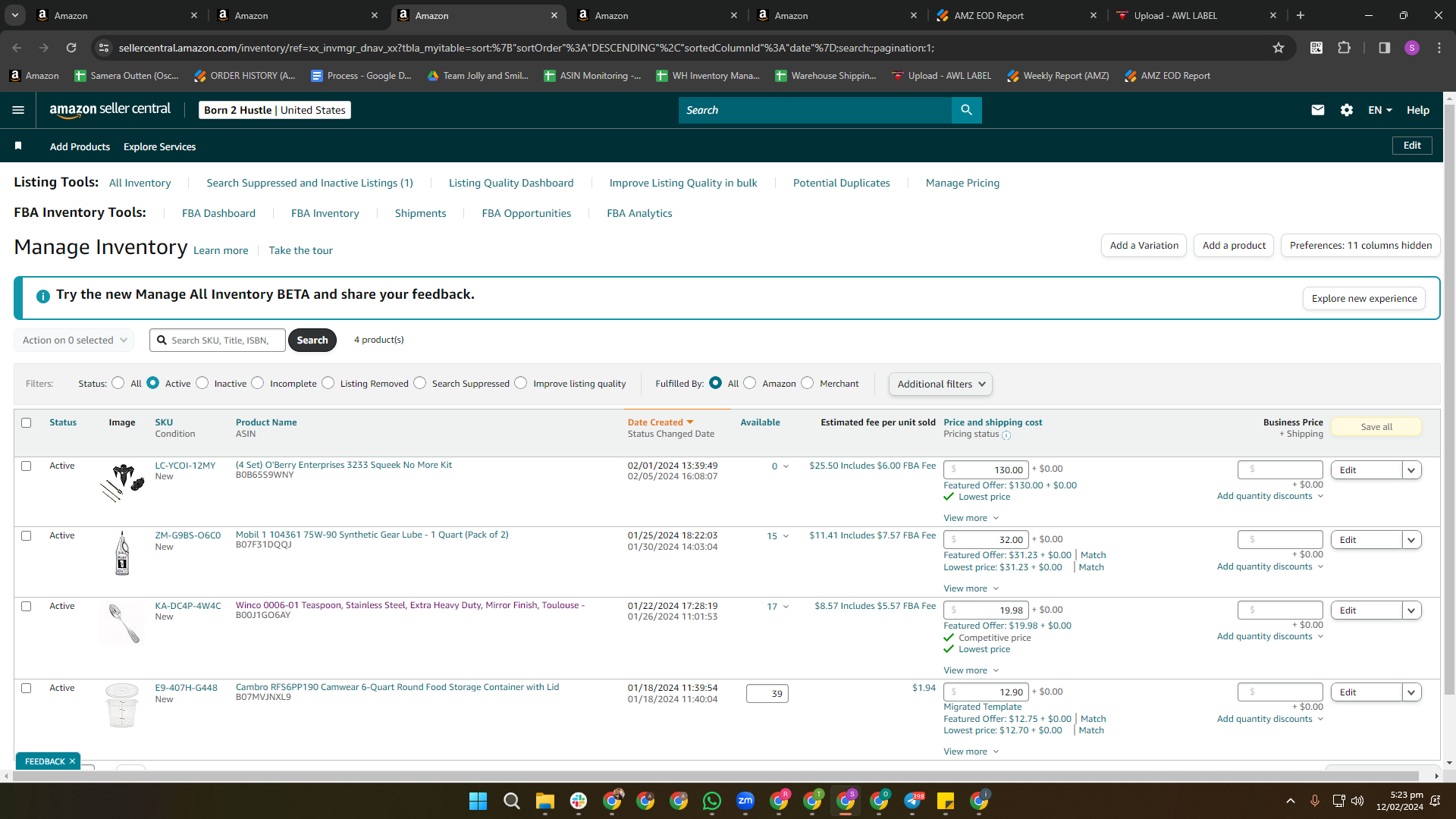The image size is (1456, 819).
Task: Open the taskbar search icon
Action: tap(512, 801)
